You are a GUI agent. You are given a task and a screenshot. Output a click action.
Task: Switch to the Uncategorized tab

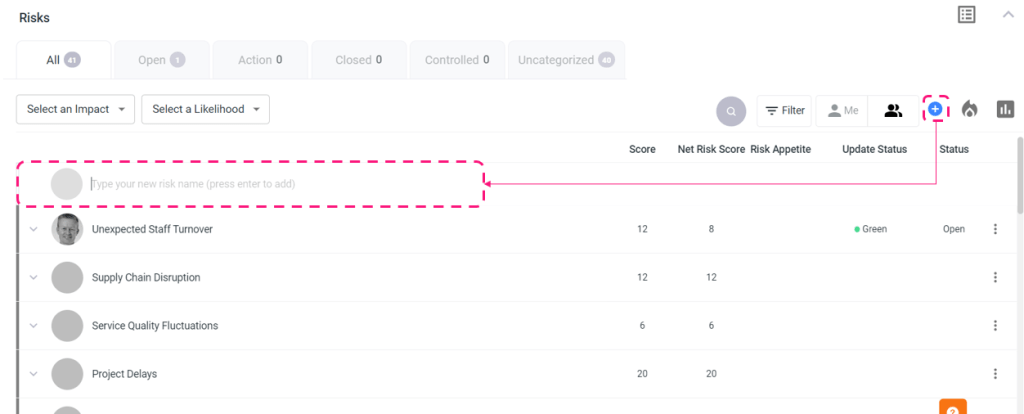coord(566,60)
